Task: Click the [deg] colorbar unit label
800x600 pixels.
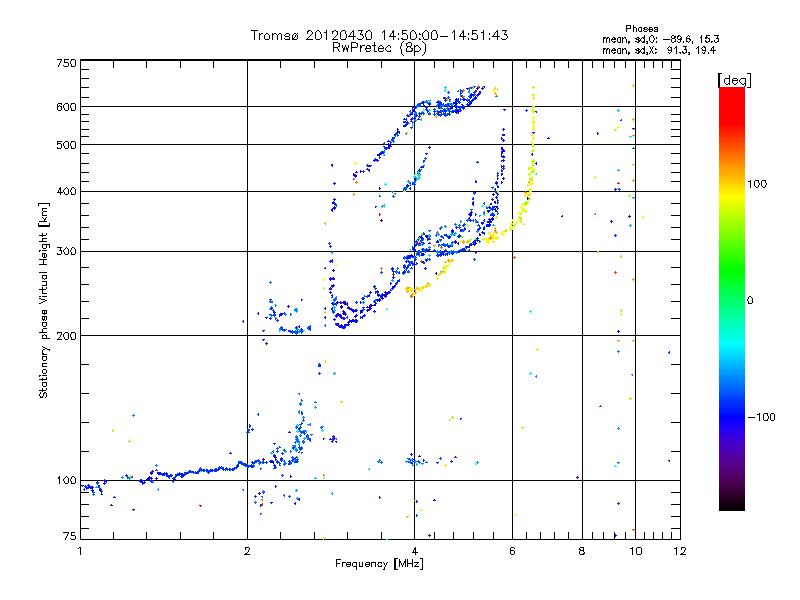Action: coord(734,80)
